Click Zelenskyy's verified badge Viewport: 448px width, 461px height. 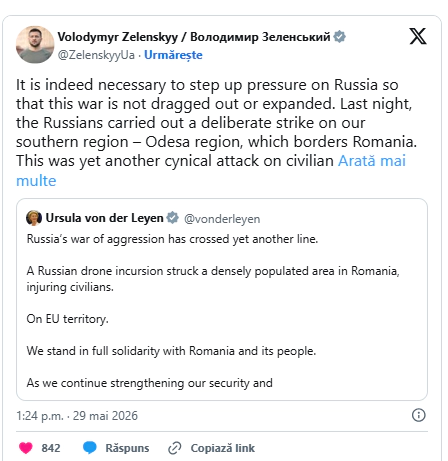pos(339,36)
